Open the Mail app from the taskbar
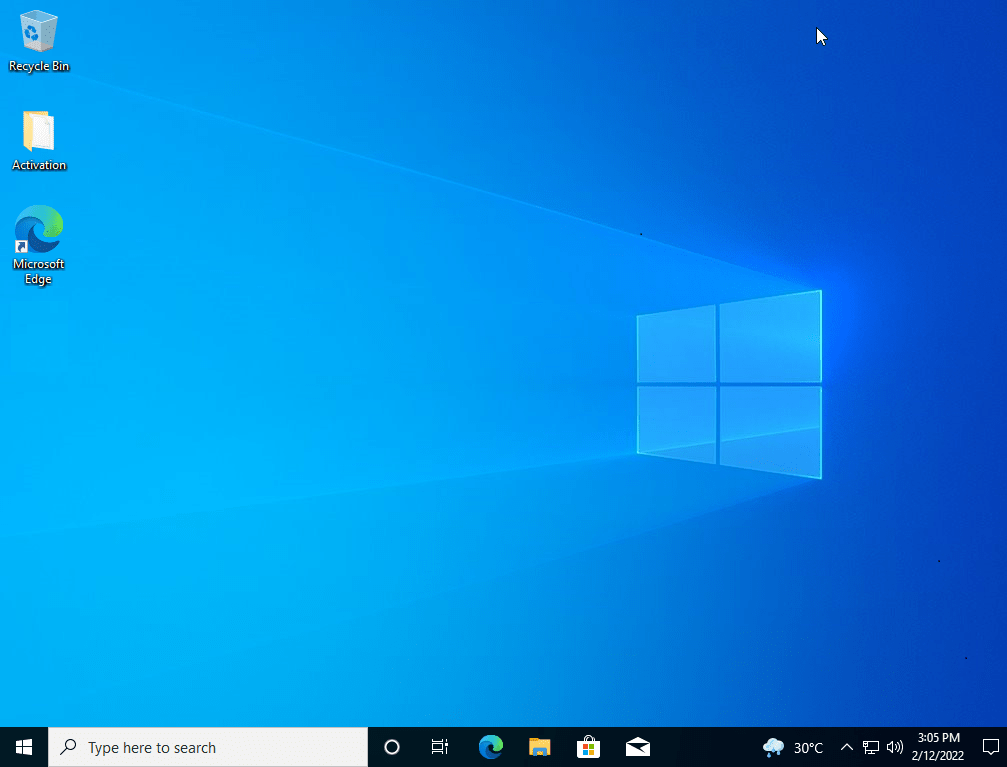Screen dimensions: 1007x767 click(x=638, y=747)
